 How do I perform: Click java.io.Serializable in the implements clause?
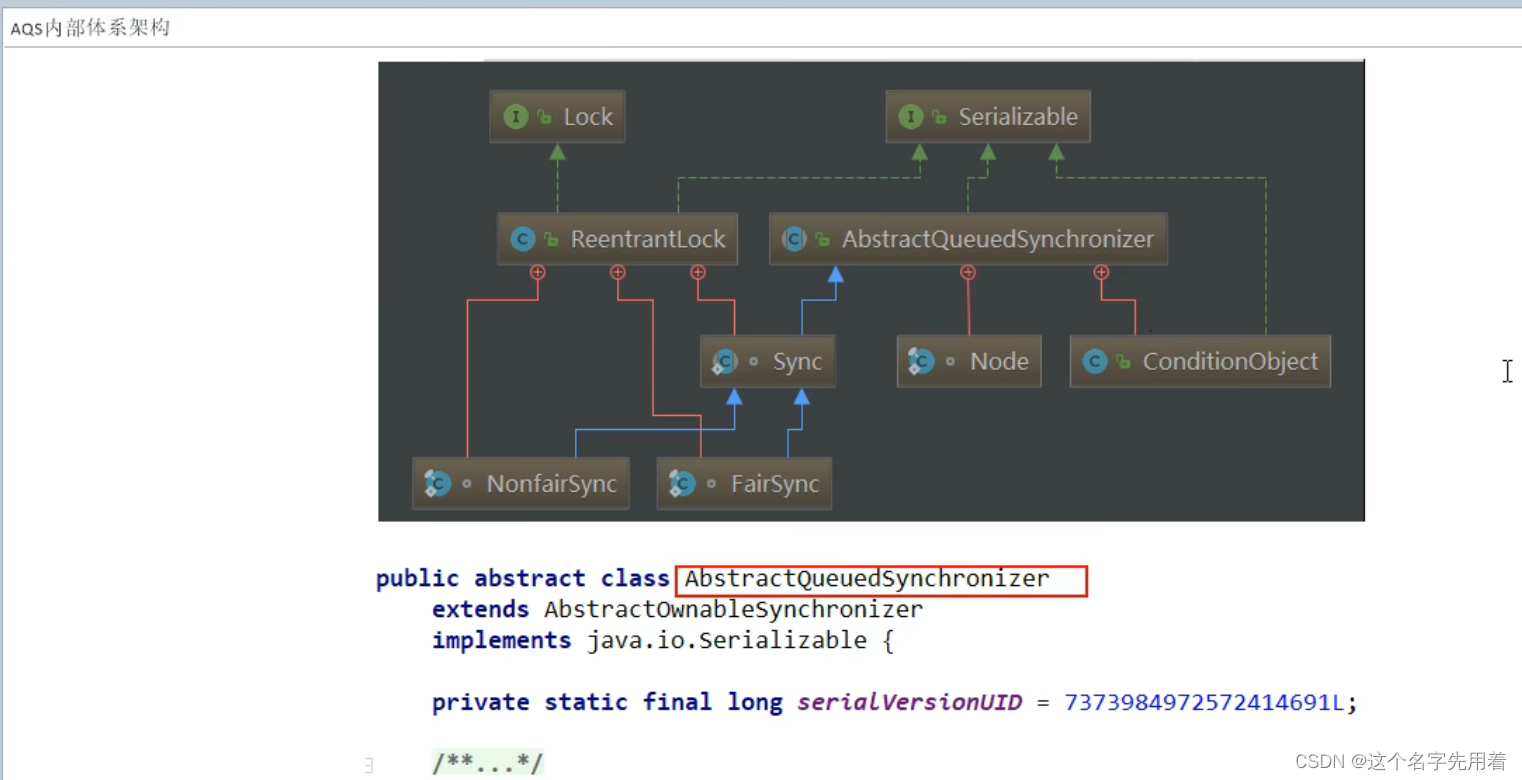(727, 640)
